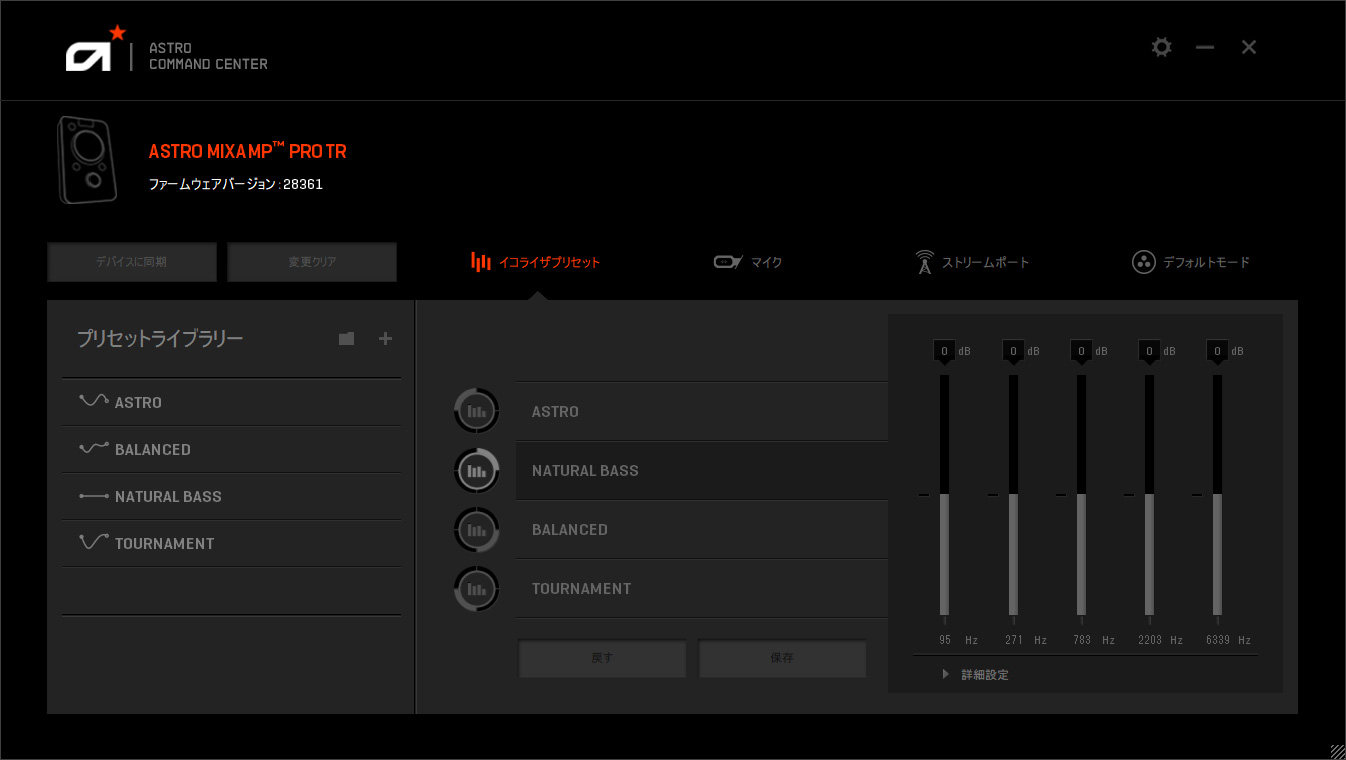The image size is (1346, 760).
Task: Click the 保存 save button
Action: 782,658
